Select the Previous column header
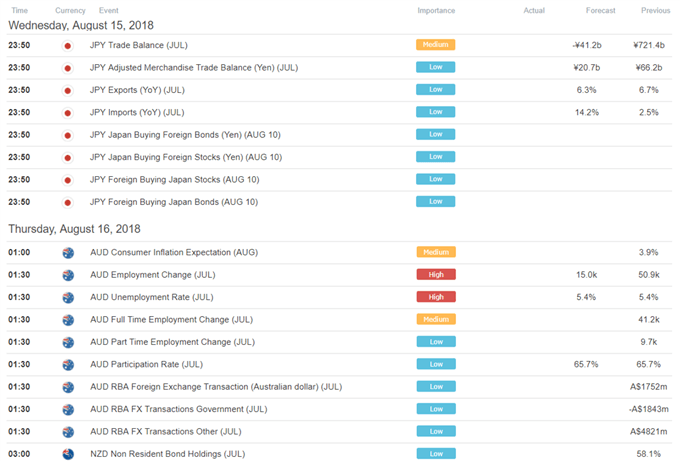 pyautogui.click(x=656, y=10)
